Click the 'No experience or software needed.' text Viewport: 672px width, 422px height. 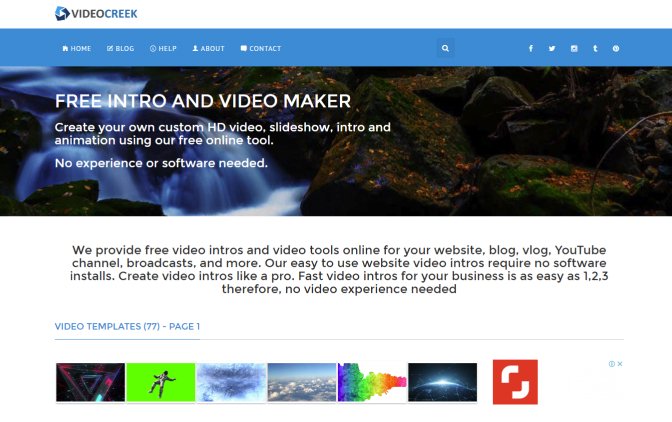point(161,163)
